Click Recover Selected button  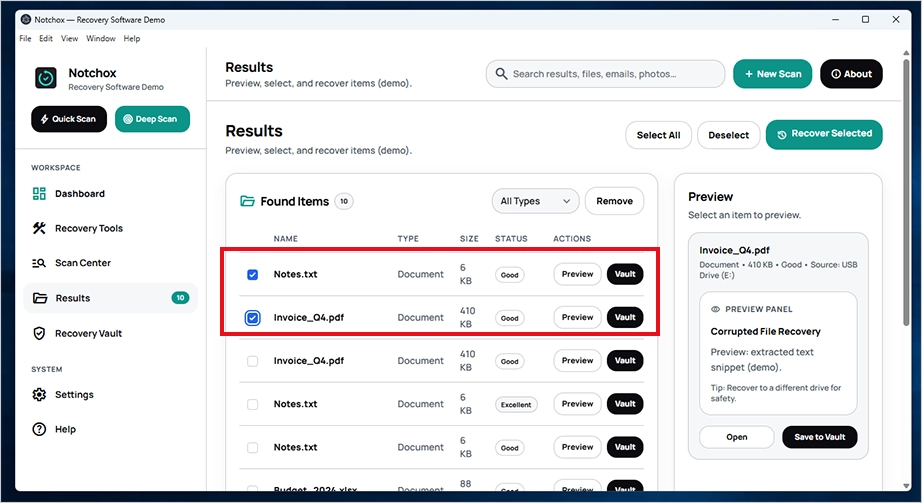pos(824,135)
